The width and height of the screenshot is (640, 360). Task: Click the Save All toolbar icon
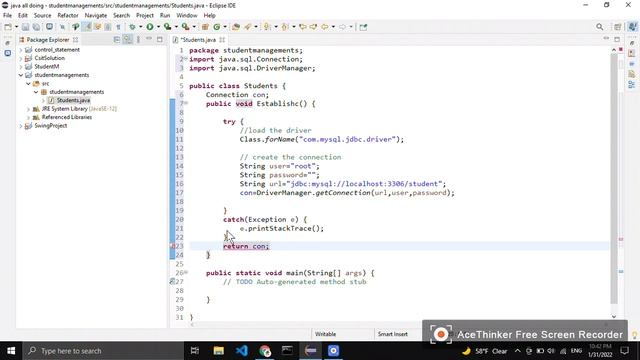click(36, 27)
